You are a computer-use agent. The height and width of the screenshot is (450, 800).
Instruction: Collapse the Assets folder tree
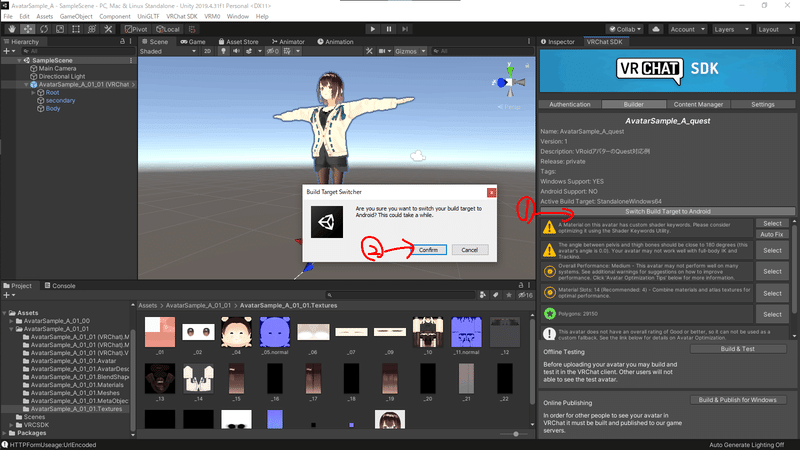pos(5,313)
